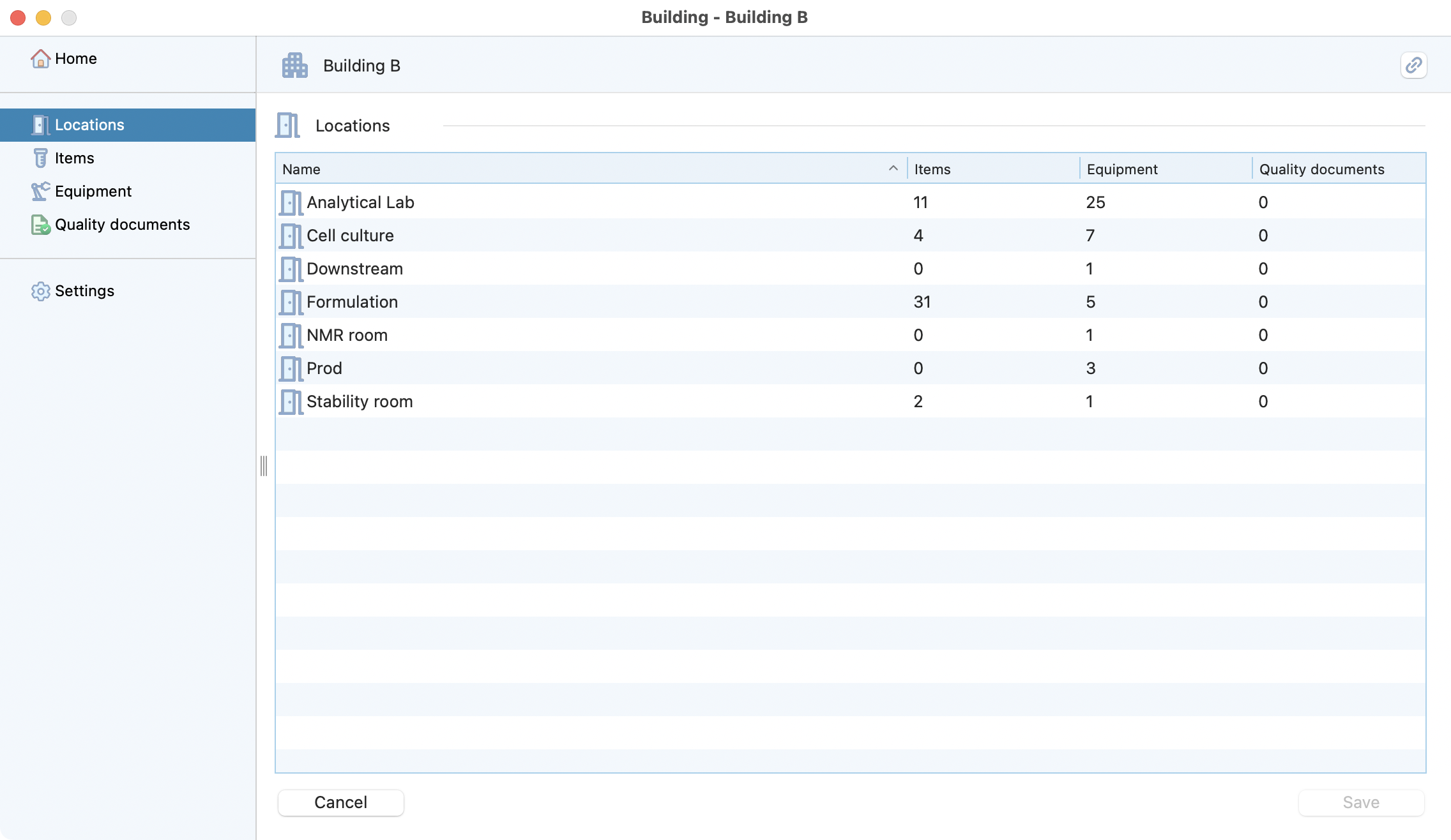This screenshot has width=1451, height=840.
Task: Click the sidebar splitter handle
Action: (264, 466)
